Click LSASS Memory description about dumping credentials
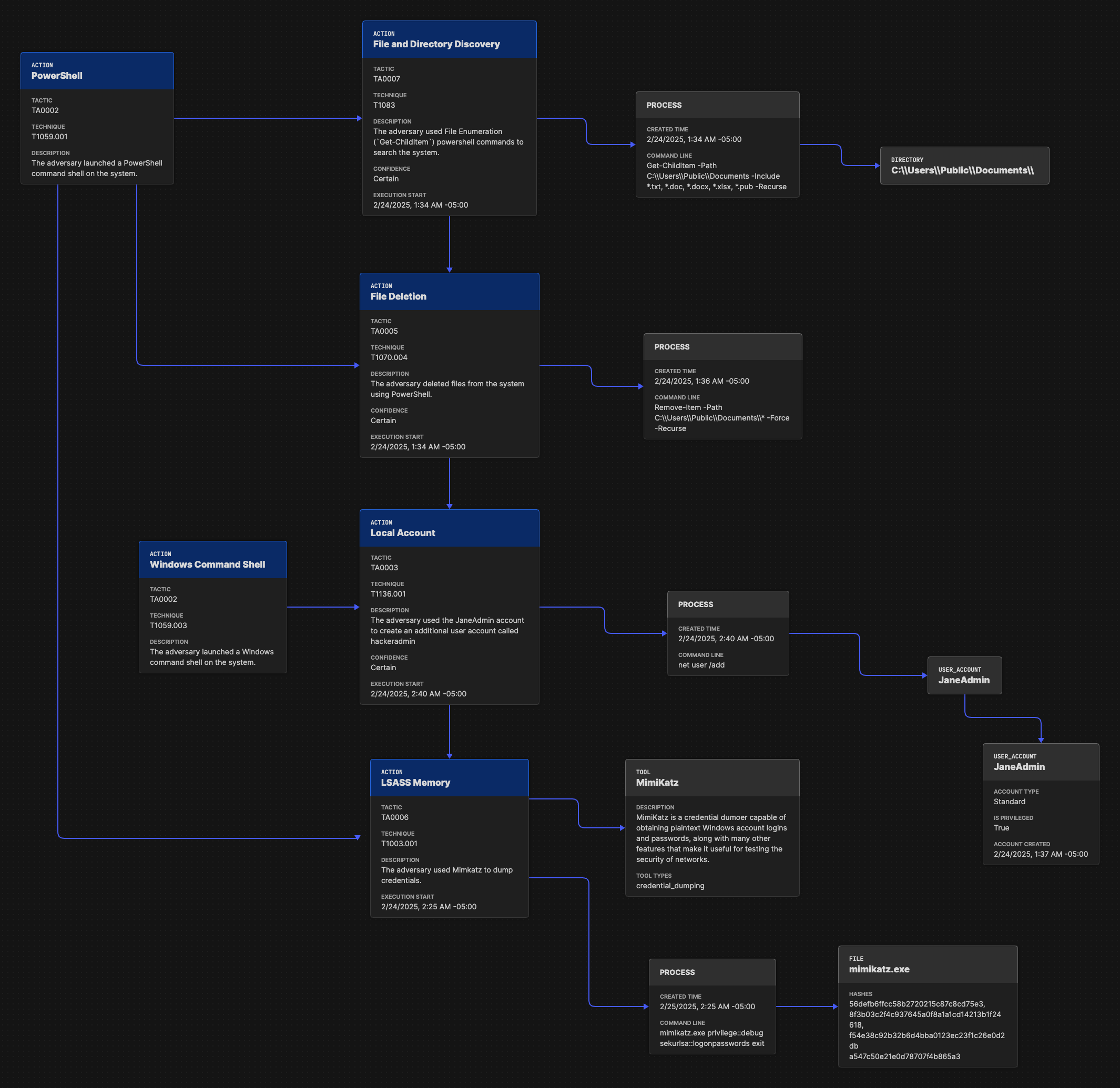 pyautogui.click(x=447, y=876)
